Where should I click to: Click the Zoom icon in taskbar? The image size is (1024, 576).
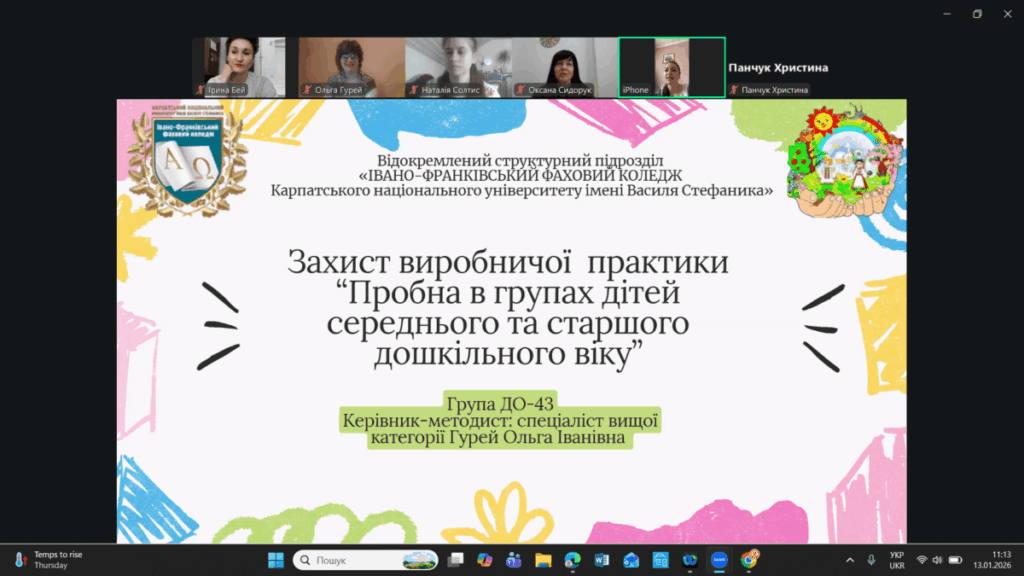point(718,560)
